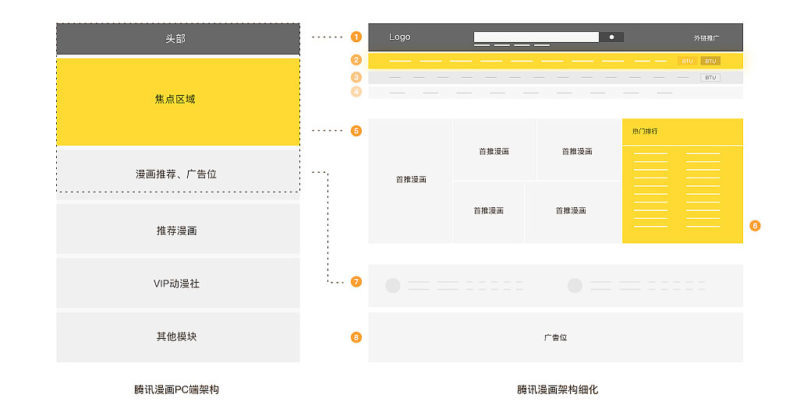Select the VIP动漫社 block
This screenshot has height=419, width=800.
coord(178,283)
